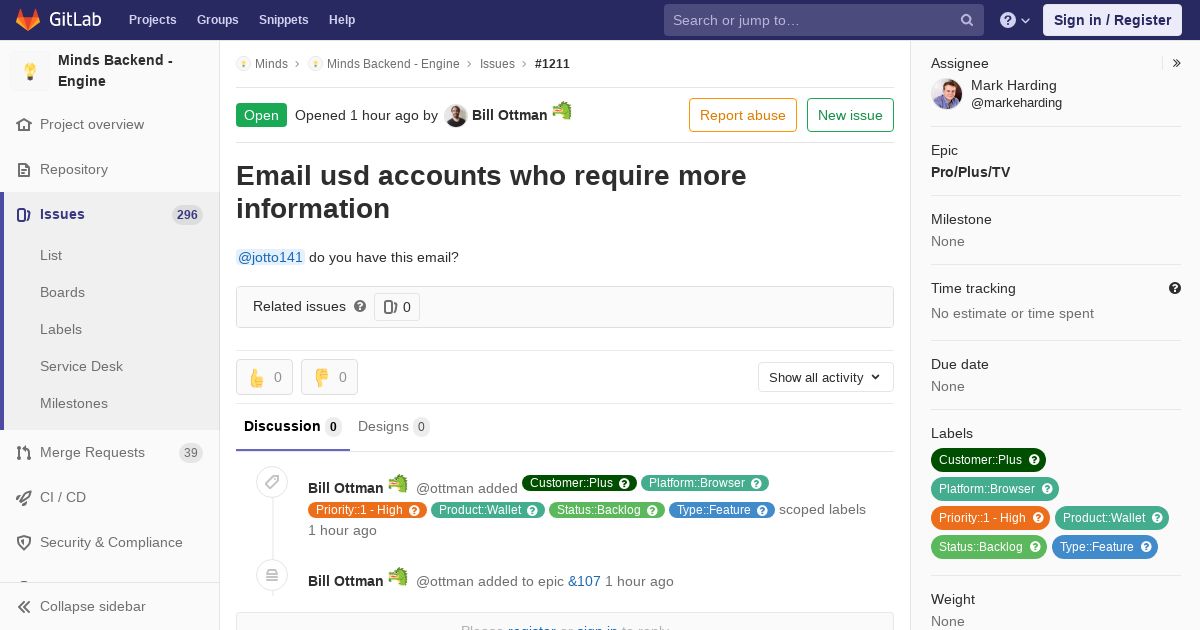Click the @markeharding username
Screen dimensions: 1200x630
[x=1016, y=103]
